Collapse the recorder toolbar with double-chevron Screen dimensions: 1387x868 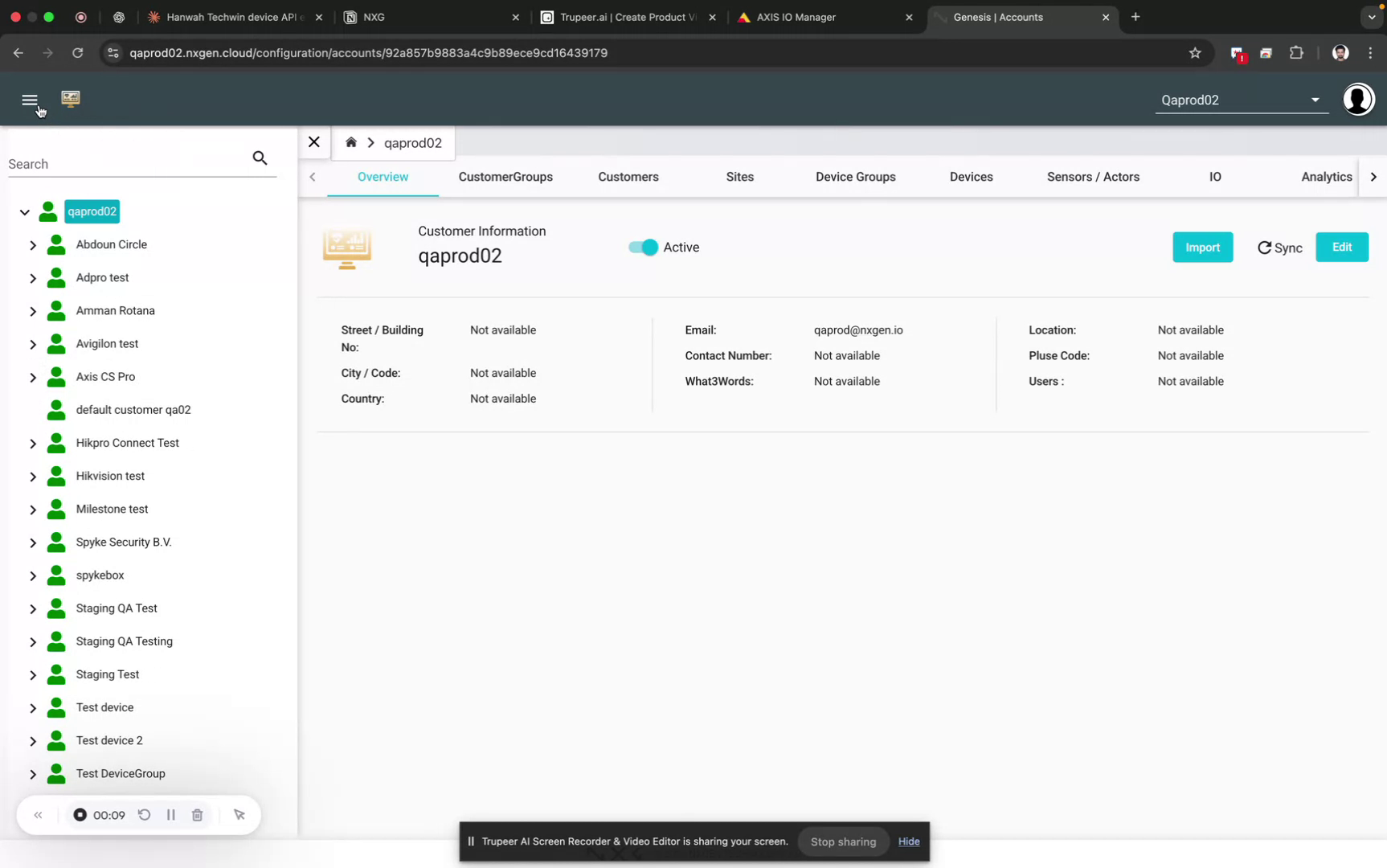[39, 814]
